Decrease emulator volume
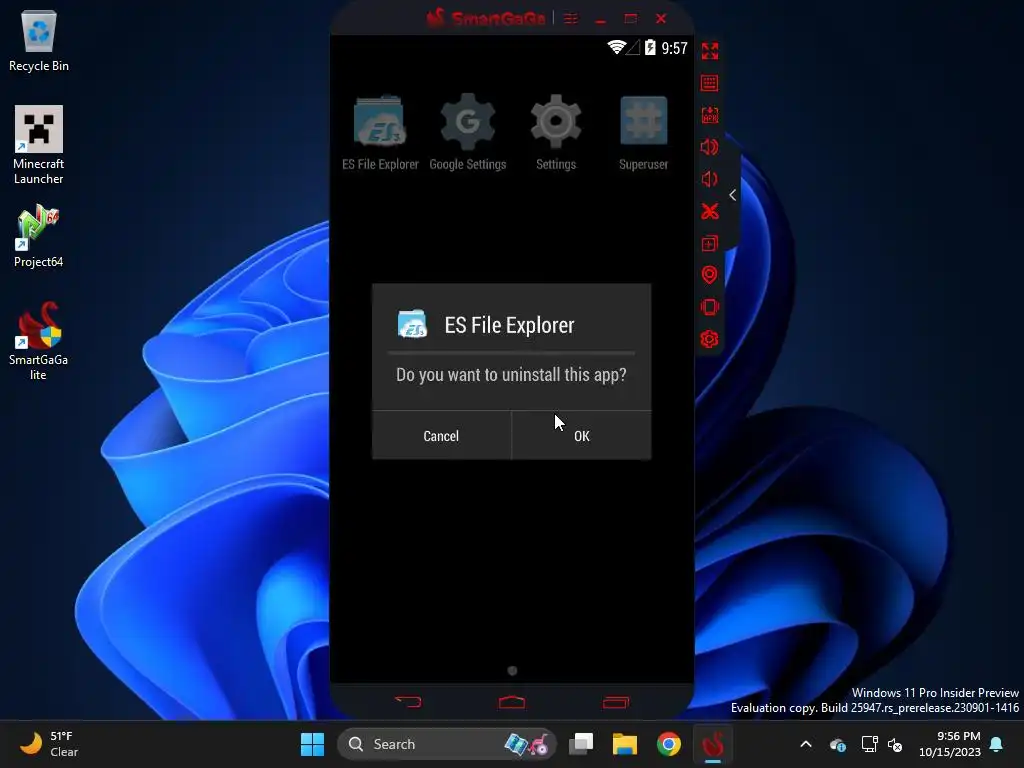 click(x=710, y=179)
